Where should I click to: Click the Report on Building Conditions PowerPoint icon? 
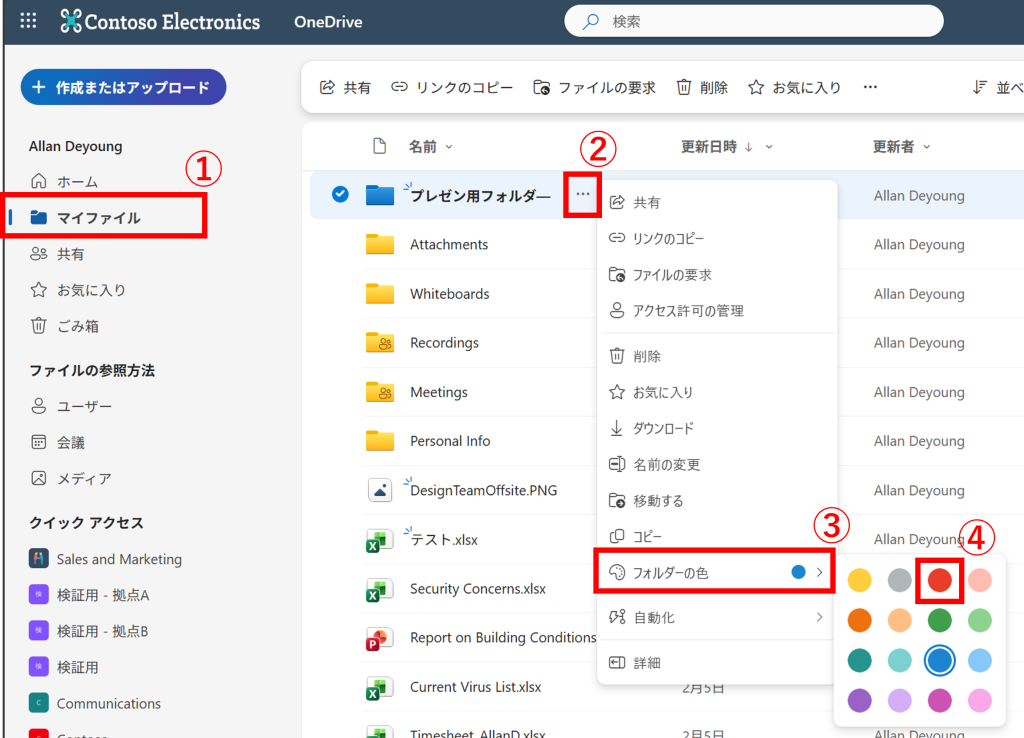(379, 638)
